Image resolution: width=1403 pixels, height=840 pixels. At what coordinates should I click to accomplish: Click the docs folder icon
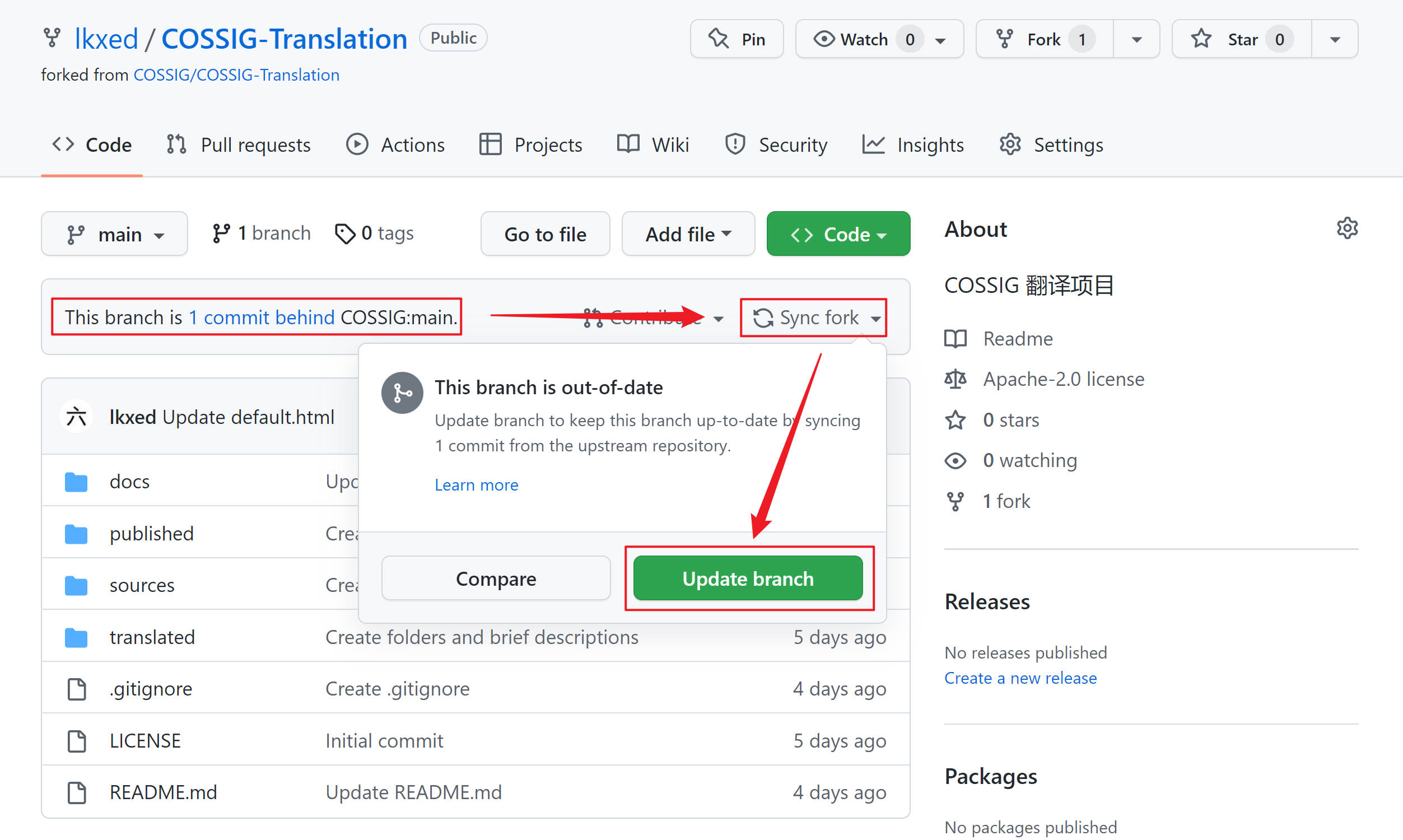76,482
